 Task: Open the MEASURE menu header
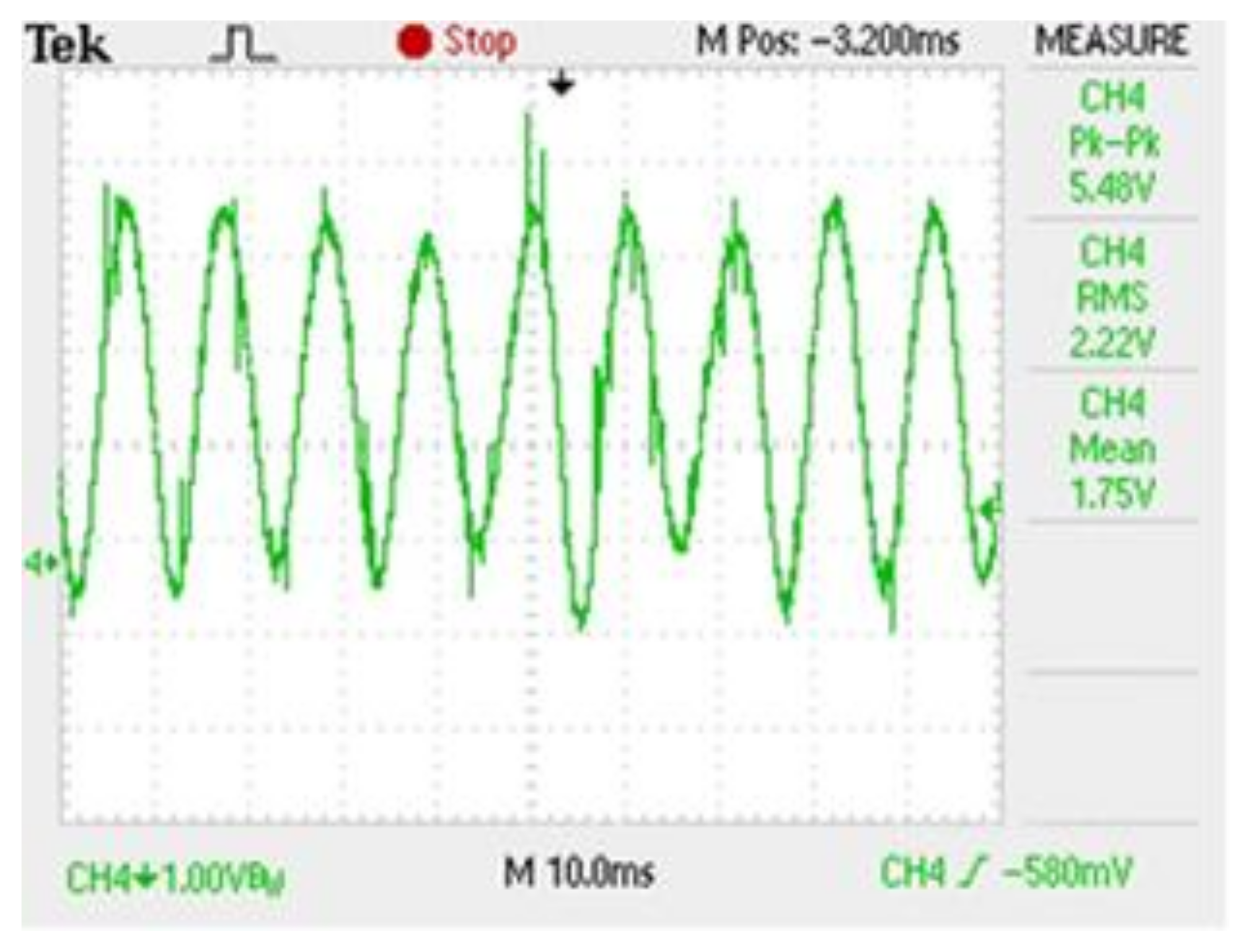(x=1113, y=42)
